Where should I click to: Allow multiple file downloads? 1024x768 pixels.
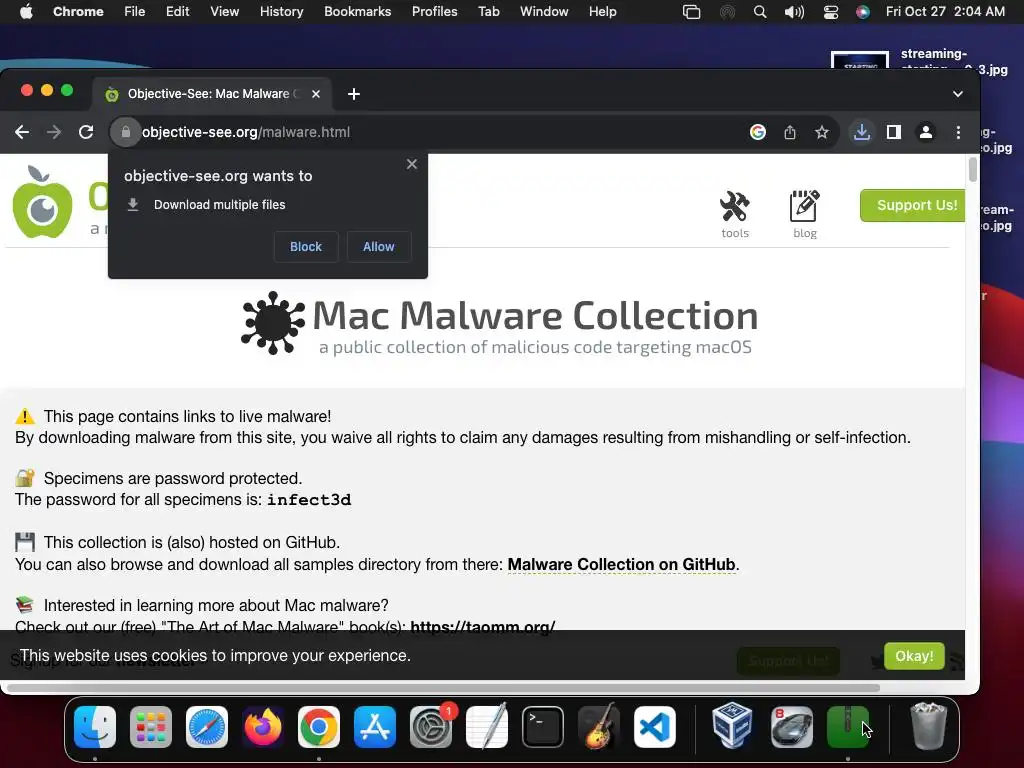[x=379, y=247]
